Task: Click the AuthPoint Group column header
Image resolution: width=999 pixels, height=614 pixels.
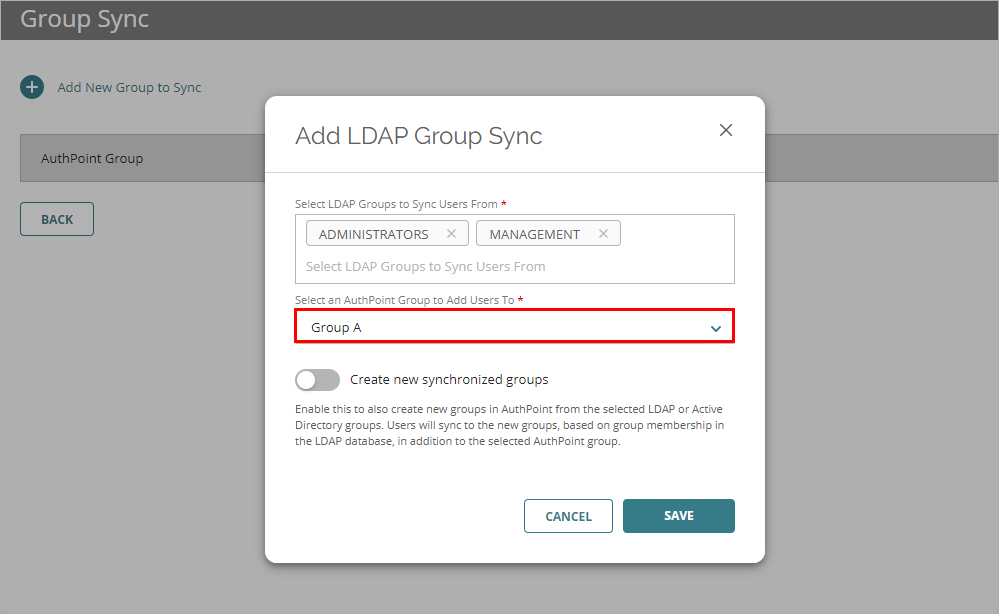Action: click(92, 158)
